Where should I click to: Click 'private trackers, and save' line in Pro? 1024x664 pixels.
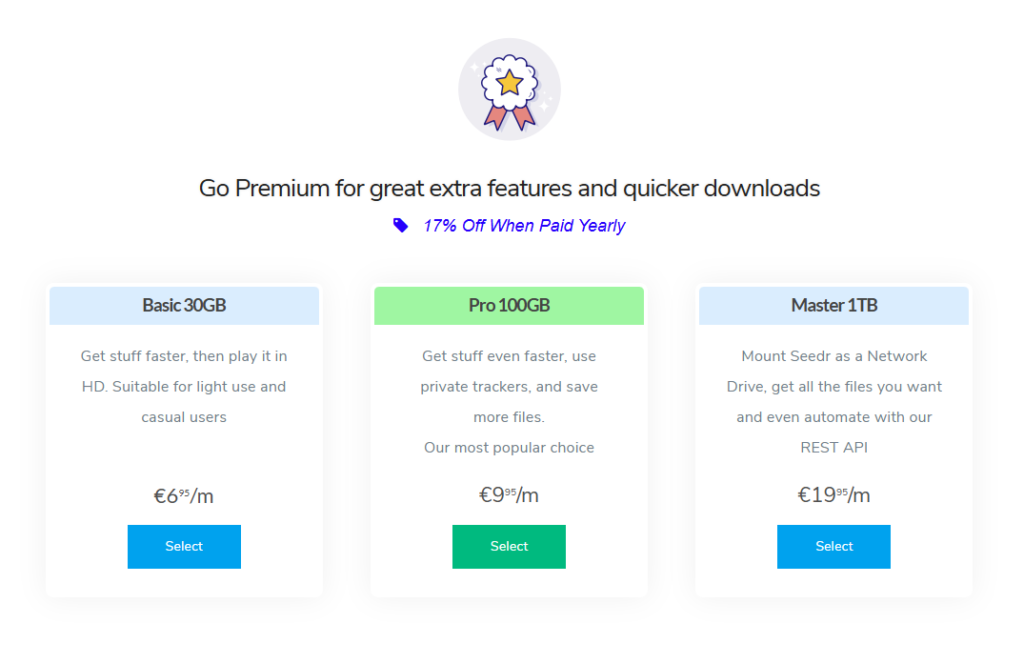(509, 386)
